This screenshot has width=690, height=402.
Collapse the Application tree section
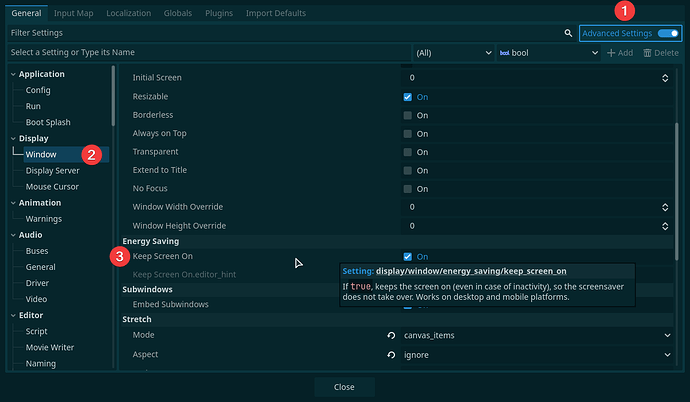(x=13, y=74)
